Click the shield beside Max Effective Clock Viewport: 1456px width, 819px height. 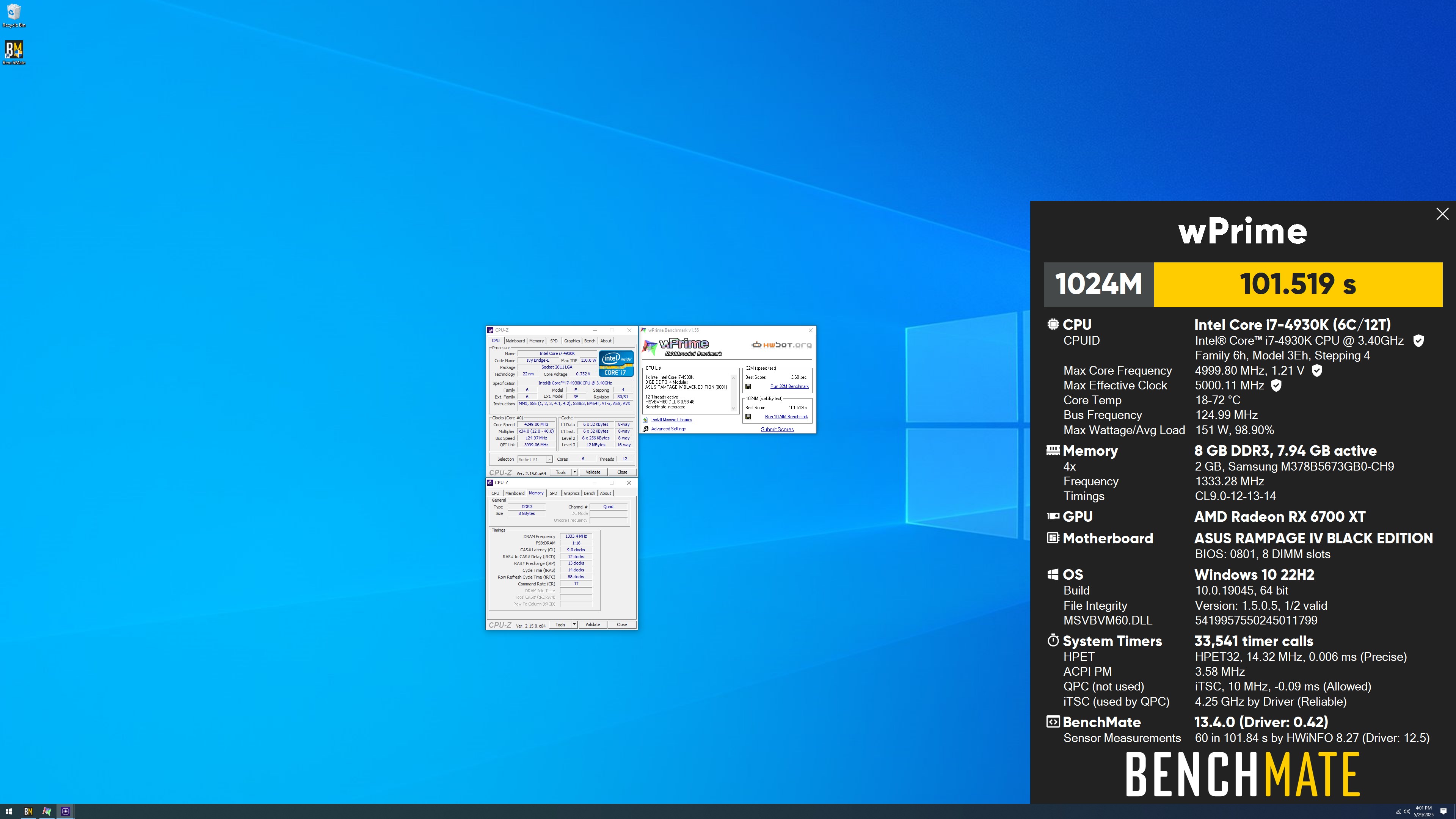click(1276, 386)
